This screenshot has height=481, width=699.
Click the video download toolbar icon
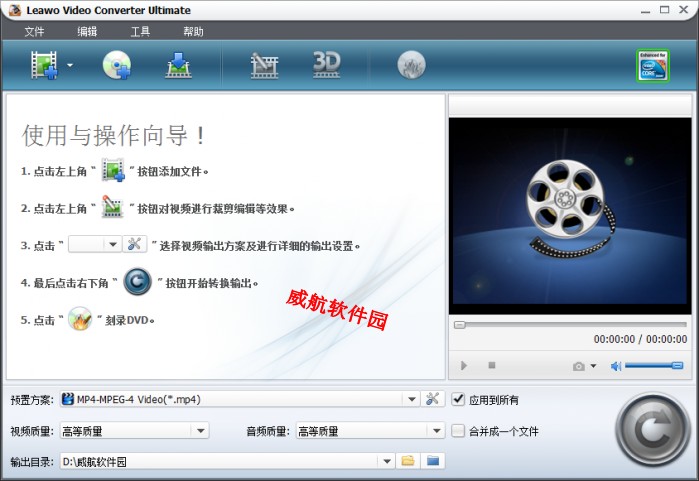pos(178,65)
